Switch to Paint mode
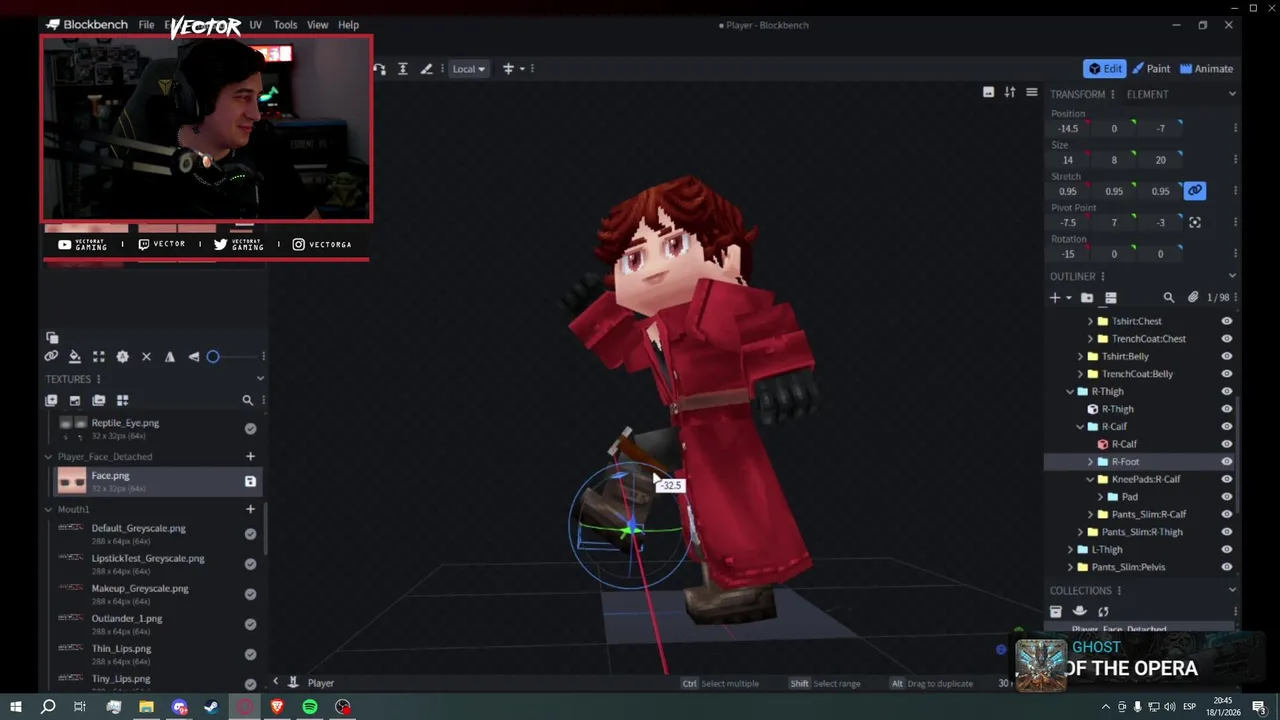Screen dimensions: 1280x720 [x=1152, y=69]
